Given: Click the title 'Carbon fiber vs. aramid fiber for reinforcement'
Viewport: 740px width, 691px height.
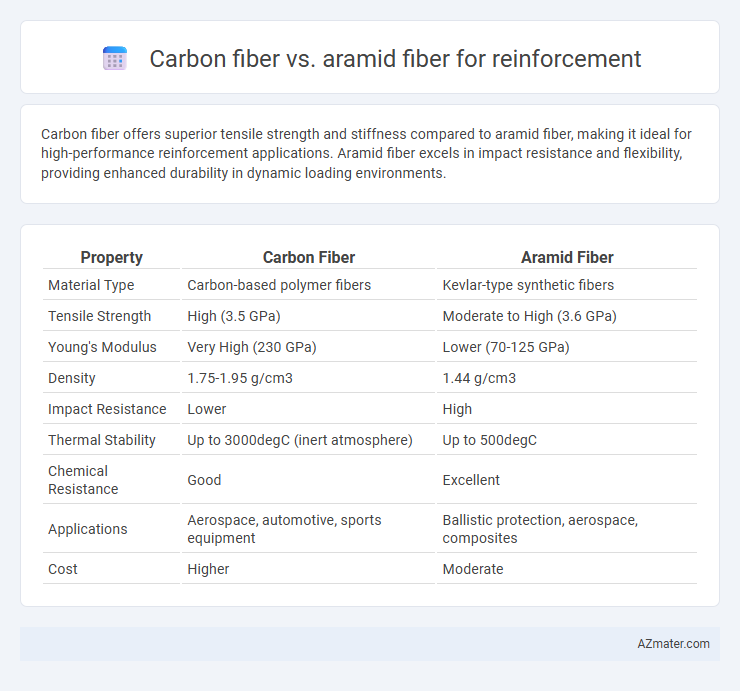Looking at the screenshot, I should 395,59.
